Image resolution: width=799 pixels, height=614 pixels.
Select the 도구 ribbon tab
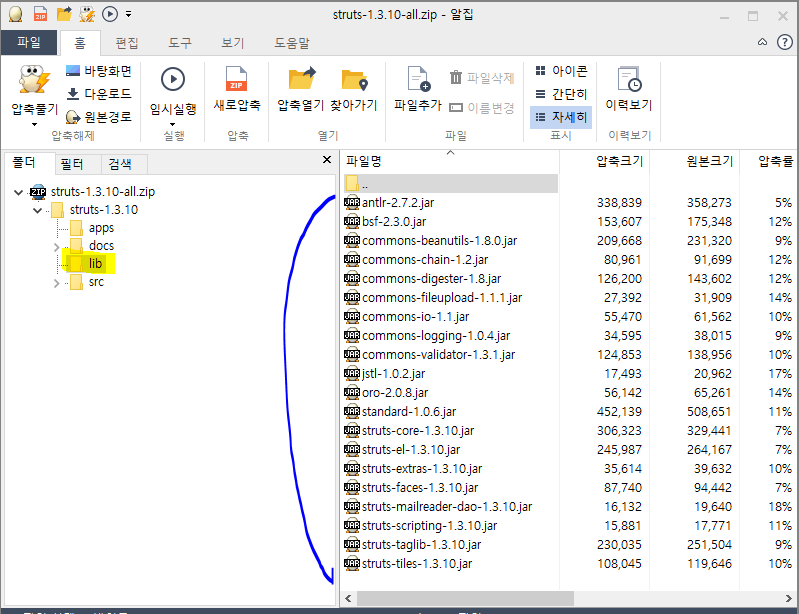(x=180, y=43)
